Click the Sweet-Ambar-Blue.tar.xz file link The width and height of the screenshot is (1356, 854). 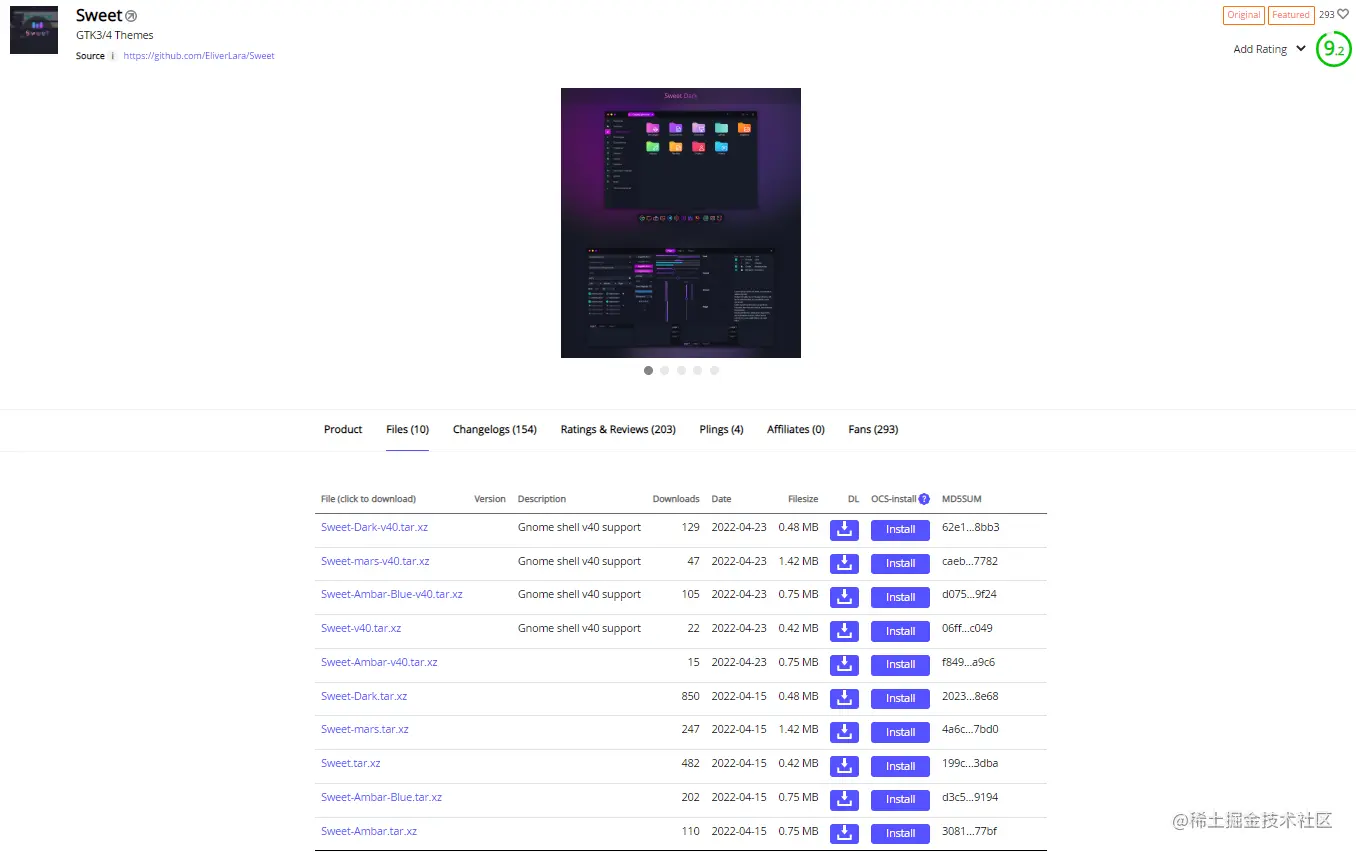coord(381,797)
